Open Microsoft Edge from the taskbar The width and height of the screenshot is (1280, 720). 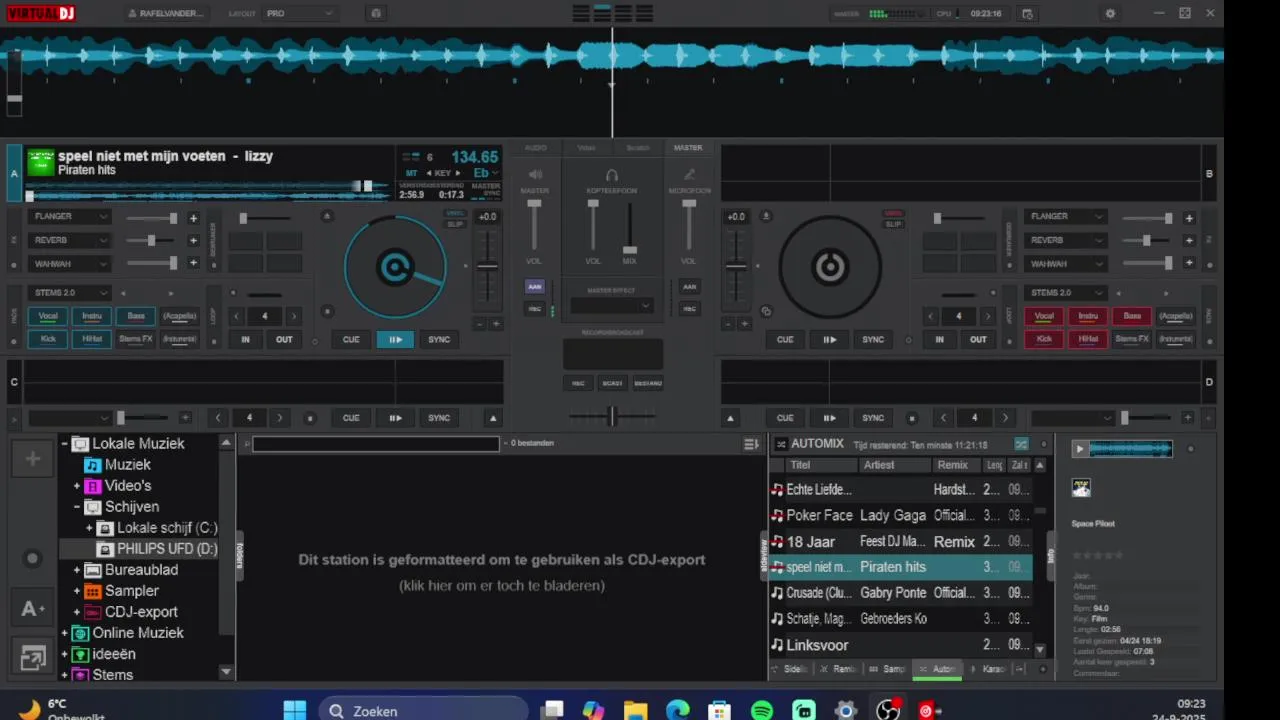[678, 710]
